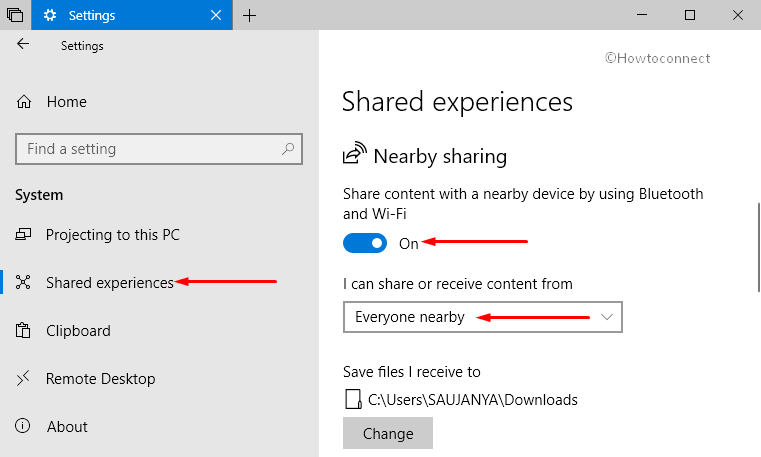Click the Projecting to this PC icon
This screenshot has width=761, height=457.
tap(23, 235)
